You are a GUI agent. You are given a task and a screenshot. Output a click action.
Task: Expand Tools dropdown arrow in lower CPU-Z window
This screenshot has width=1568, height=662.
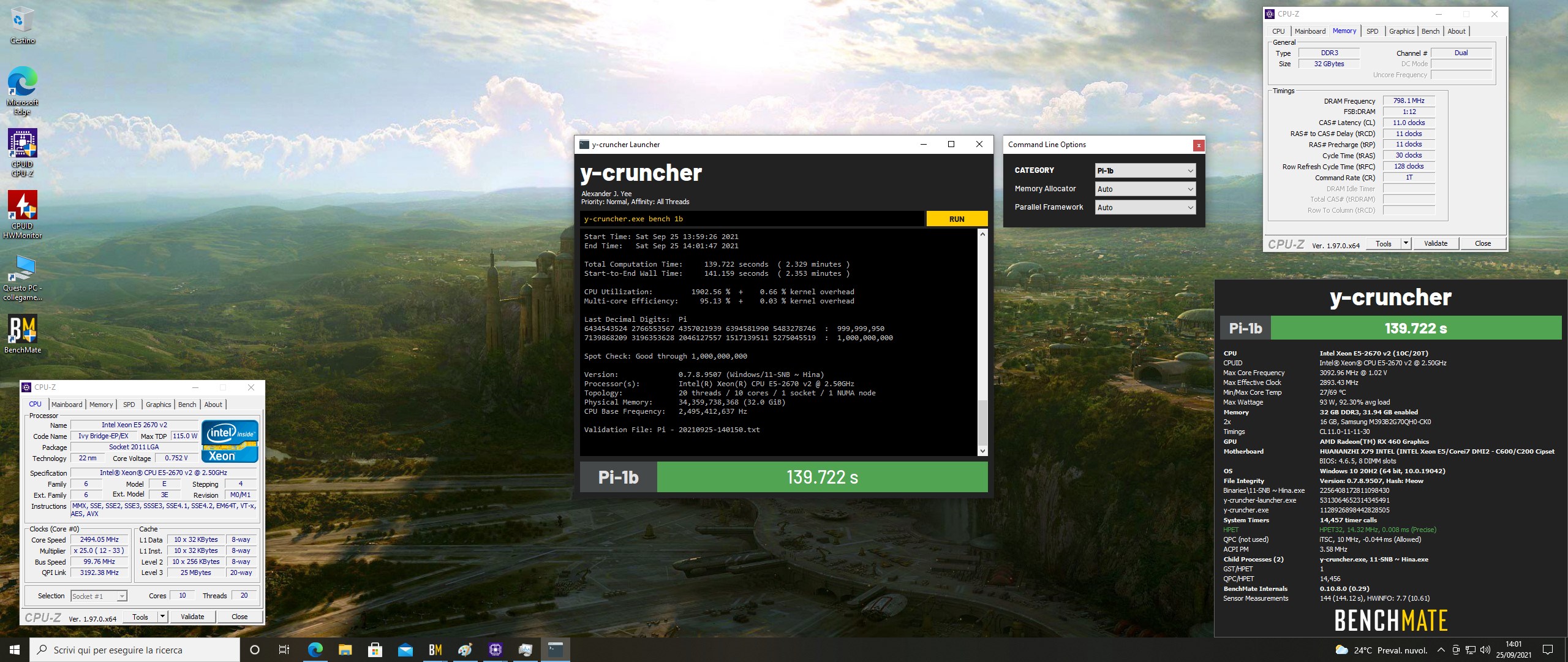click(162, 617)
